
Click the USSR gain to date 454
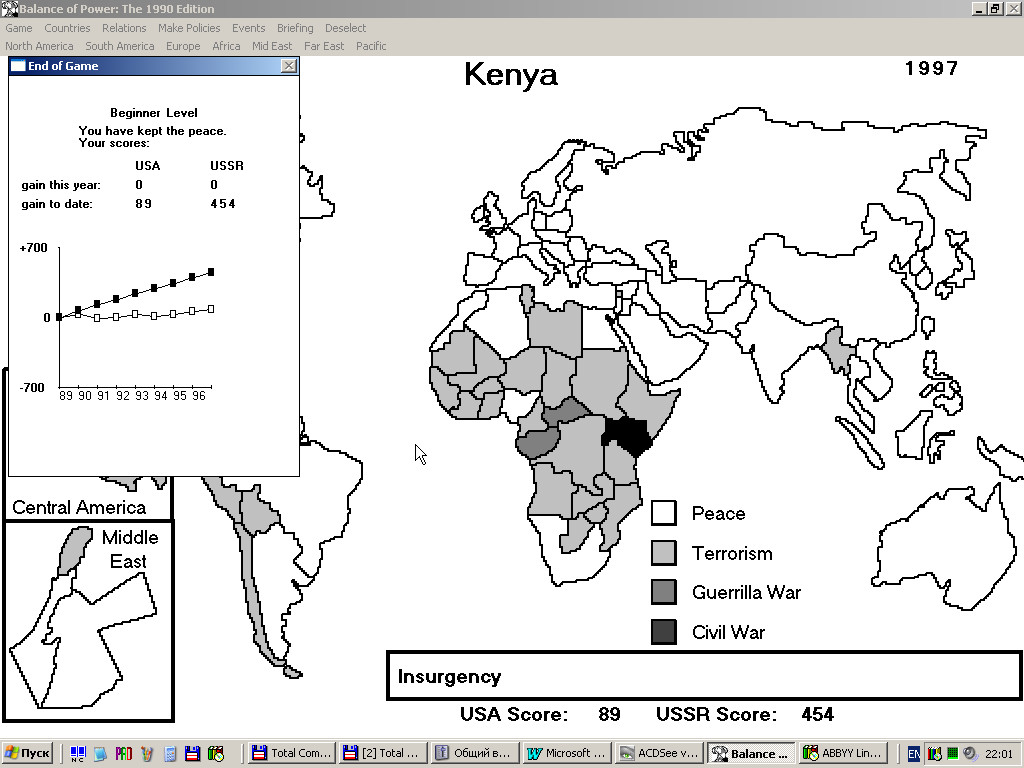pos(223,204)
